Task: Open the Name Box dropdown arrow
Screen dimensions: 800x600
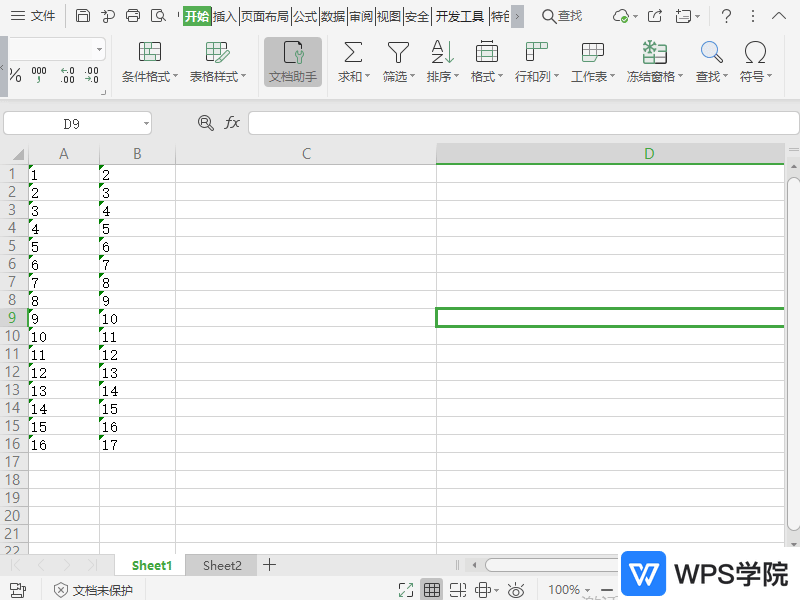Action: pyautogui.click(x=146, y=123)
